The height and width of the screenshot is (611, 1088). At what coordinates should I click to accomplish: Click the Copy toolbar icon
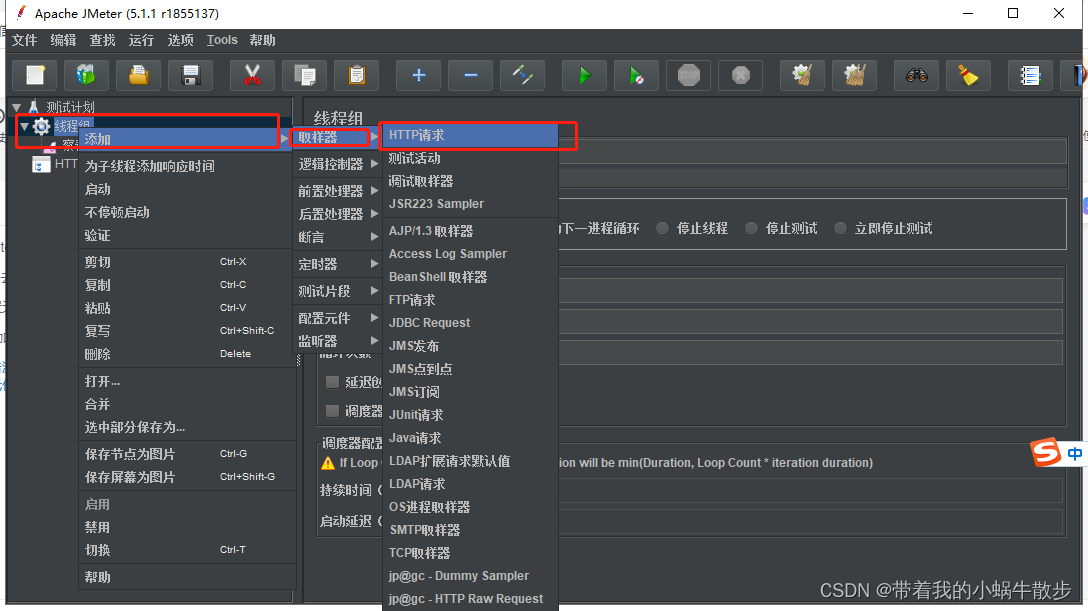pyautogui.click(x=305, y=75)
